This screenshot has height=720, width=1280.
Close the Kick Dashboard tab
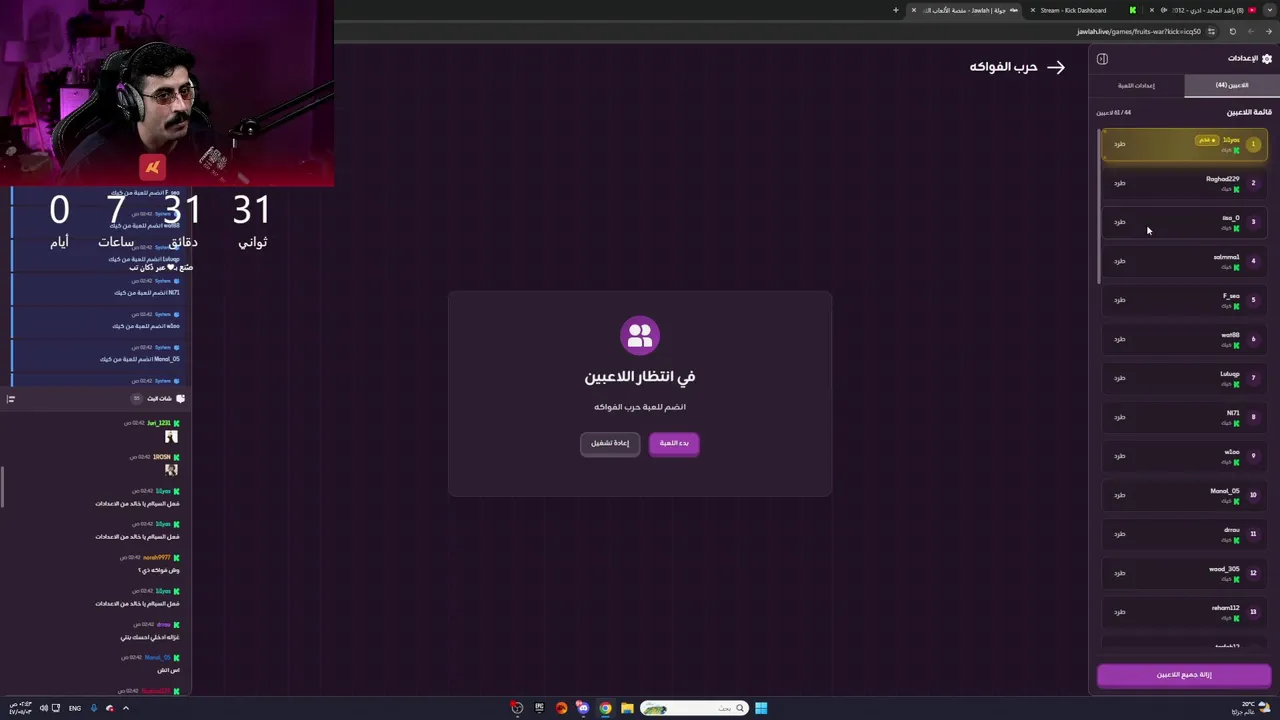[x=1033, y=10]
